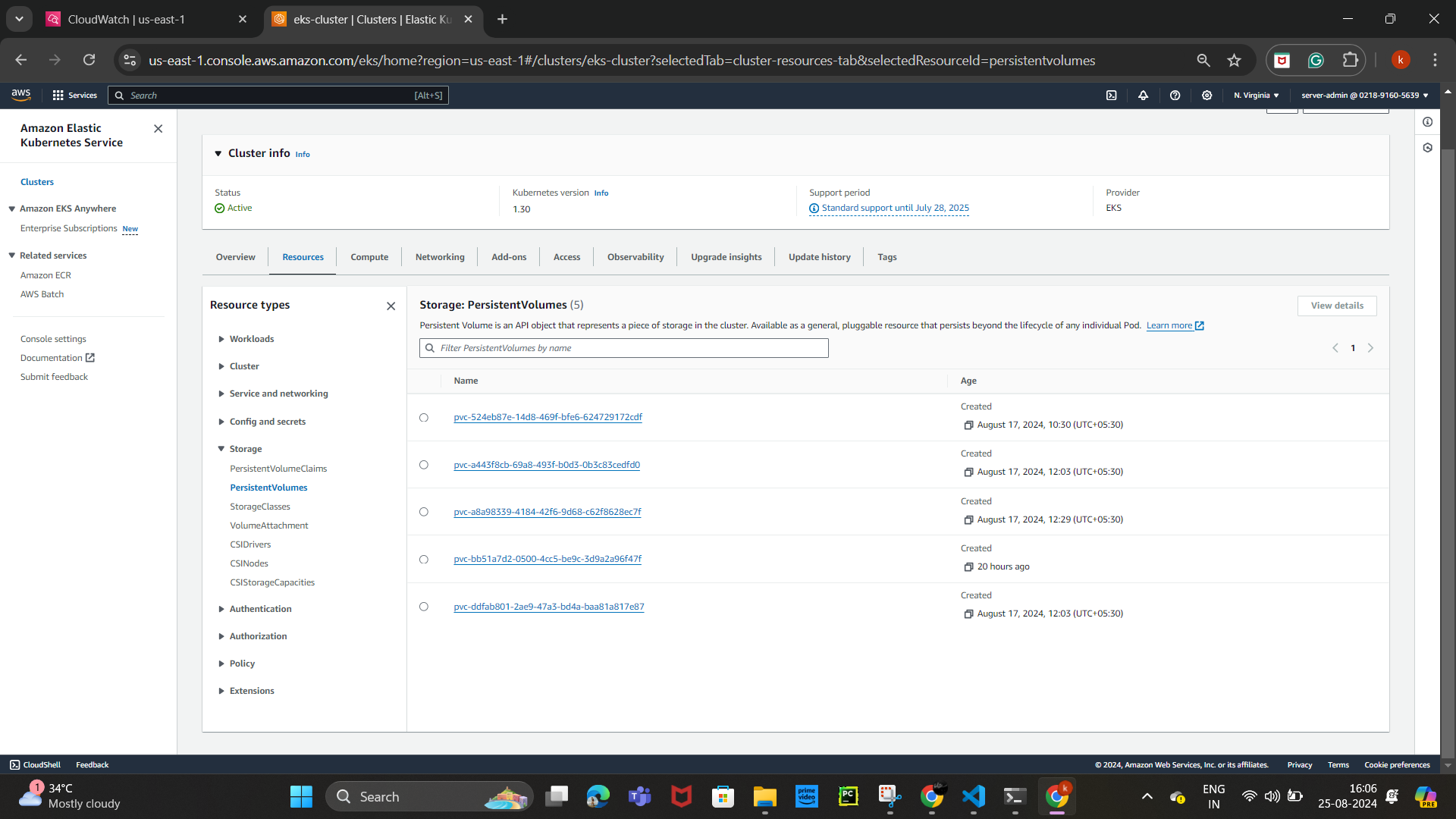Click the AWS logo home icon

click(x=21, y=95)
